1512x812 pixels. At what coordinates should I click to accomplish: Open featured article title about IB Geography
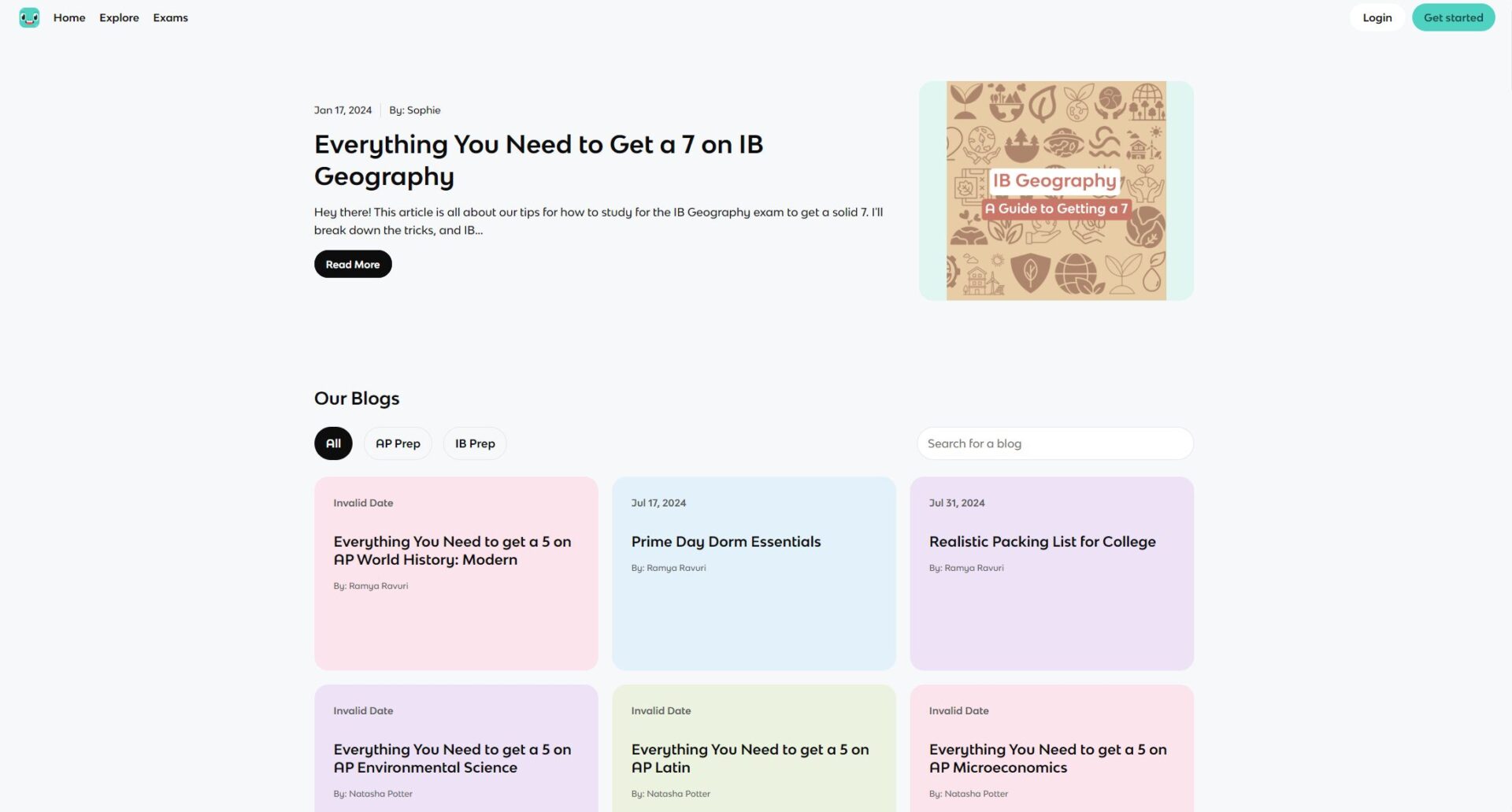point(539,160)
